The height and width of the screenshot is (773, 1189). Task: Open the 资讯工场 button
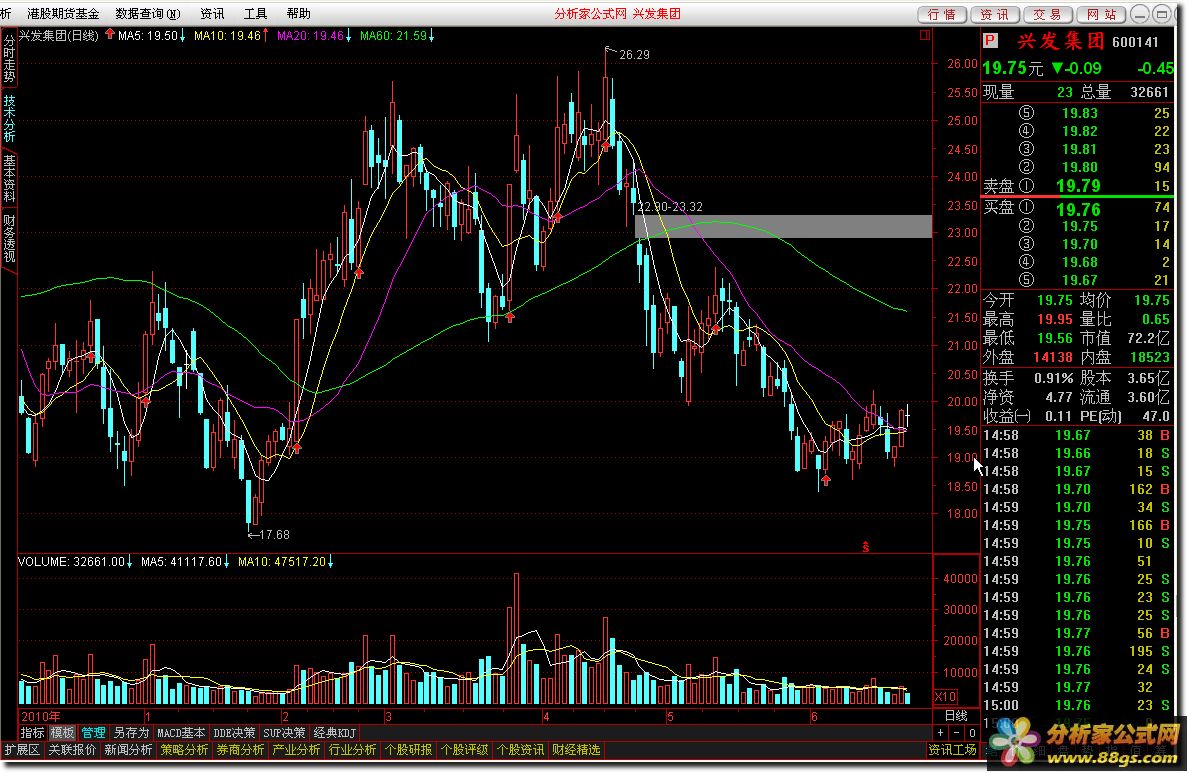952,749
